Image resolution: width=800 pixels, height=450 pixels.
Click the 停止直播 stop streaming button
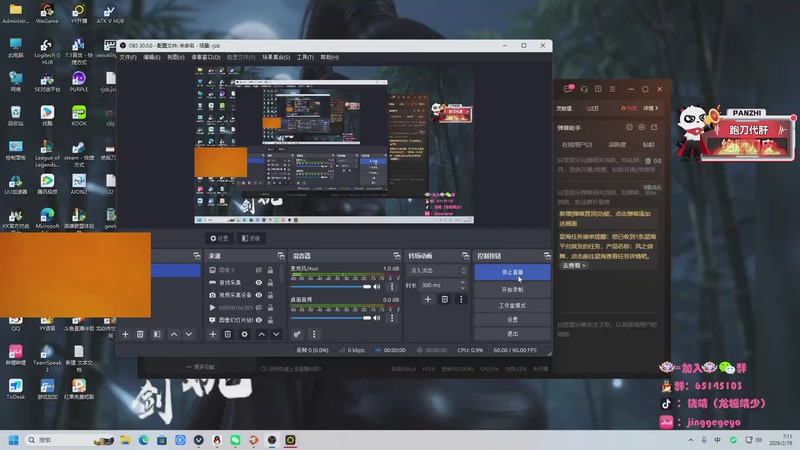(x=512, y=272)
